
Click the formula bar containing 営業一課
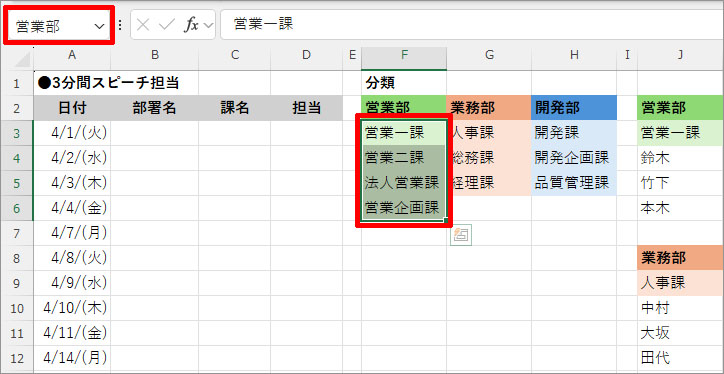pyautogui.click(x=472, y=24)
